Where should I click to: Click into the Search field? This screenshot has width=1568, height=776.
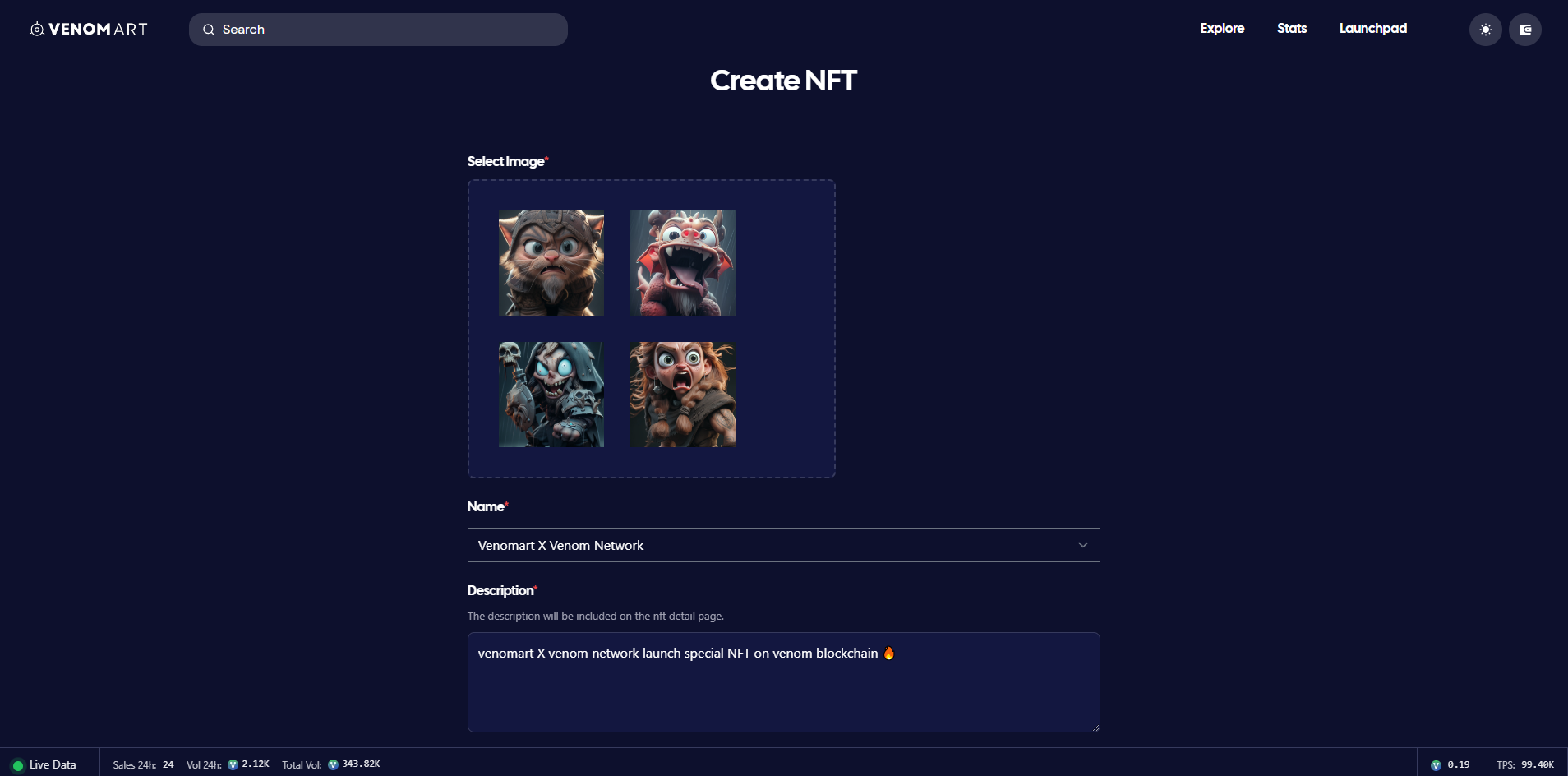click(378, 30)
